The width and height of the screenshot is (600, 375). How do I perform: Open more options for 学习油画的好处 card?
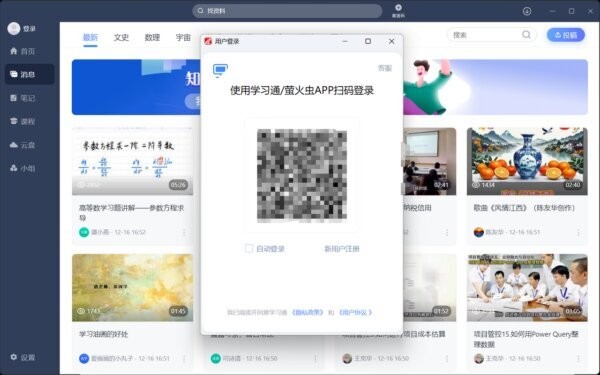click(x=184, y=359)
